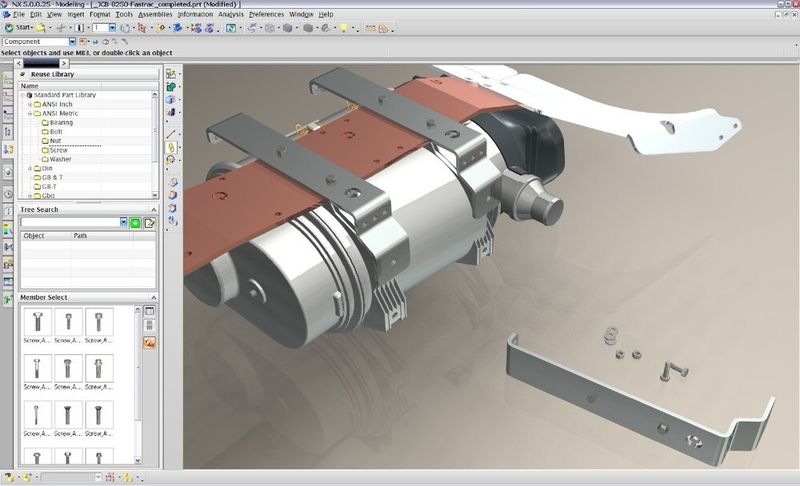Click the Start button in the toolbar
The width and height of the screenshot is (800, 486).
coord(18,28)
